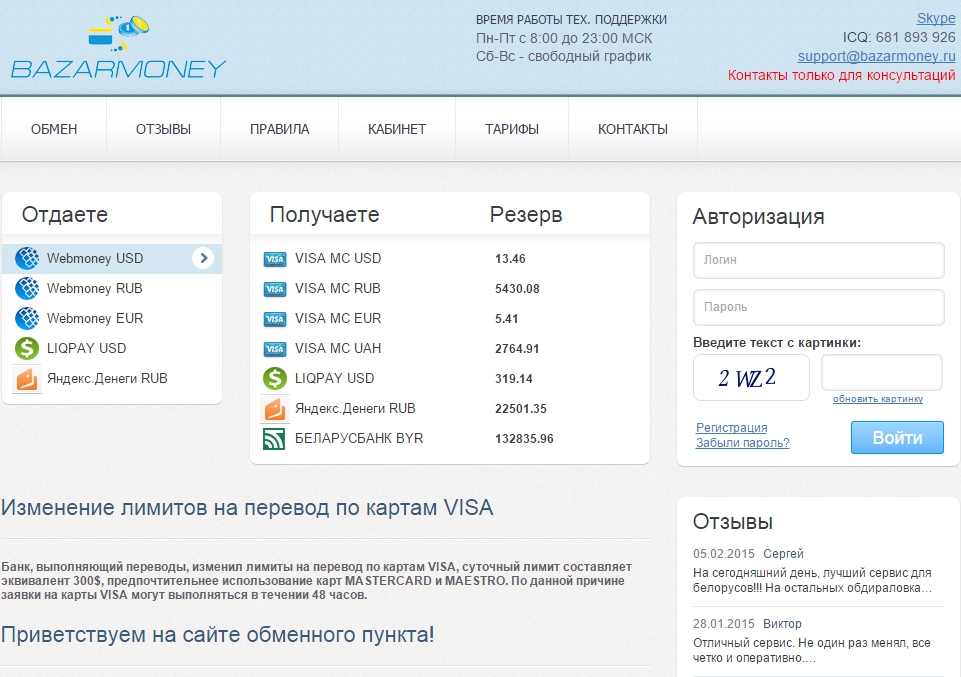
Task: Choose VISA MC UAH in the Получаете list
Action: coord(450,349)
